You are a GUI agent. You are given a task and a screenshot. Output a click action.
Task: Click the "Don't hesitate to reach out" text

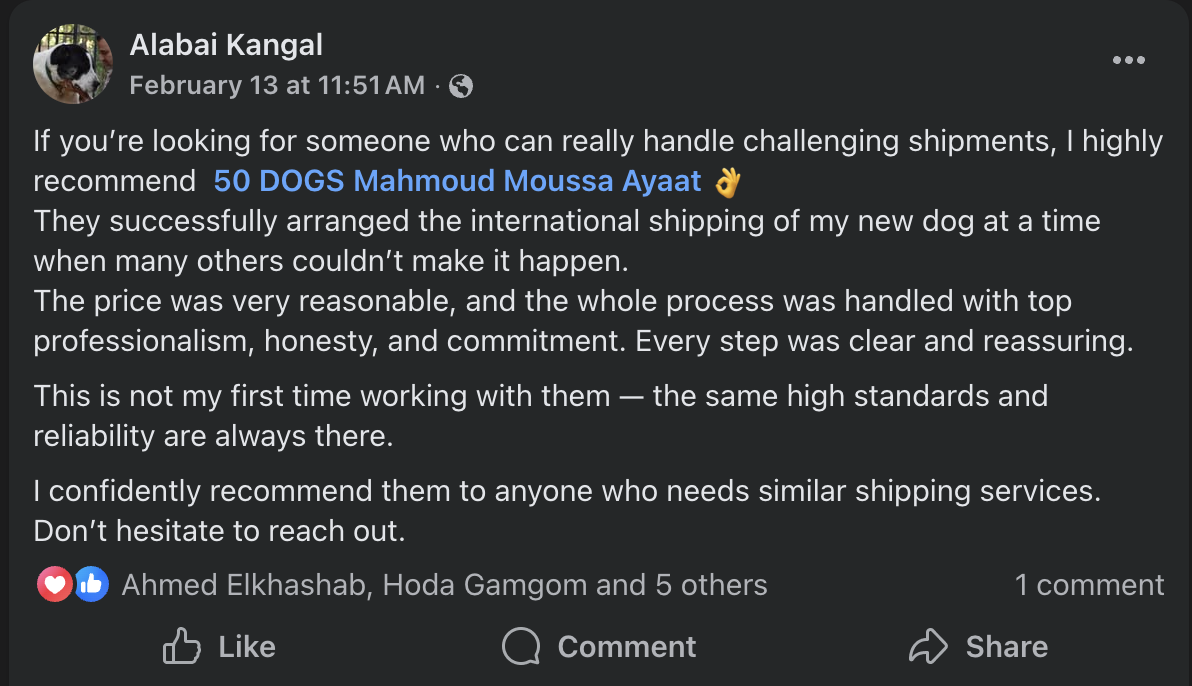coord(219,531)
